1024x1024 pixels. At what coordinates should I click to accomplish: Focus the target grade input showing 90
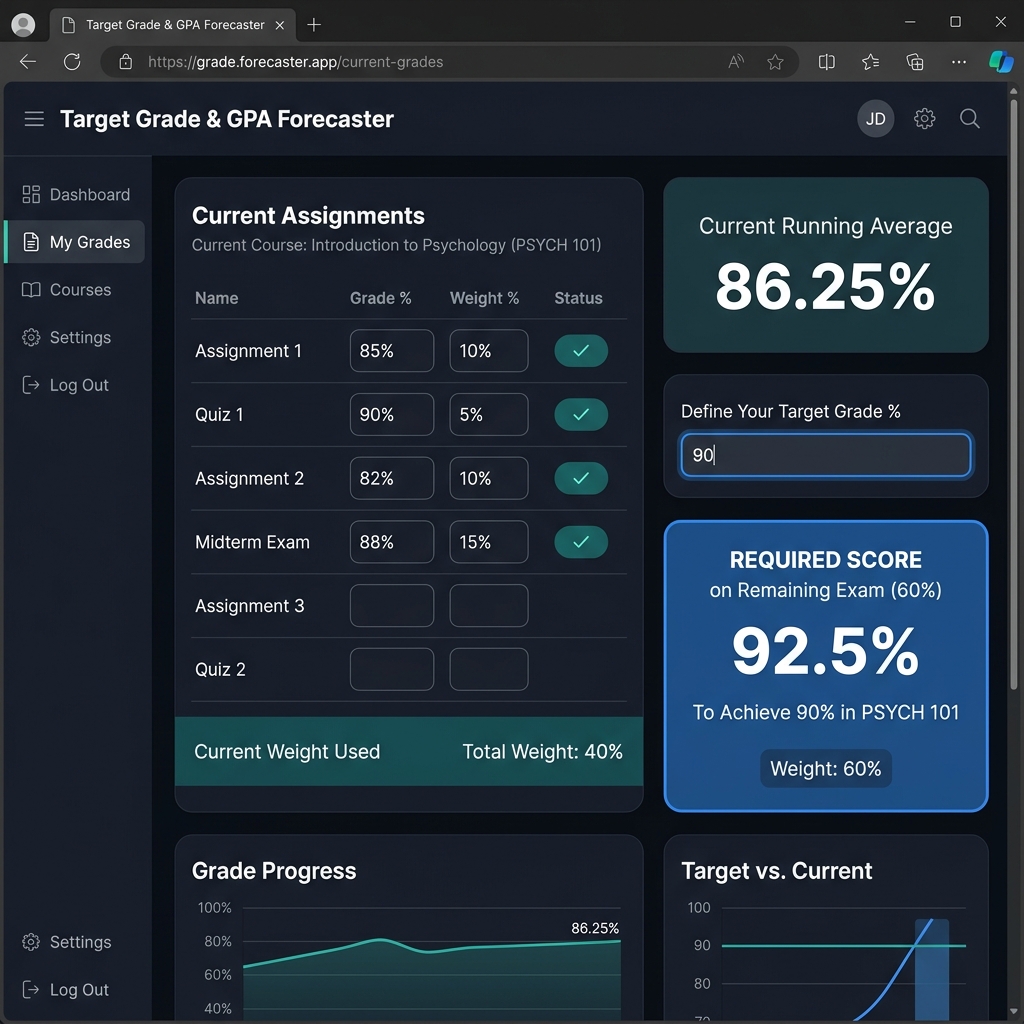825,455
